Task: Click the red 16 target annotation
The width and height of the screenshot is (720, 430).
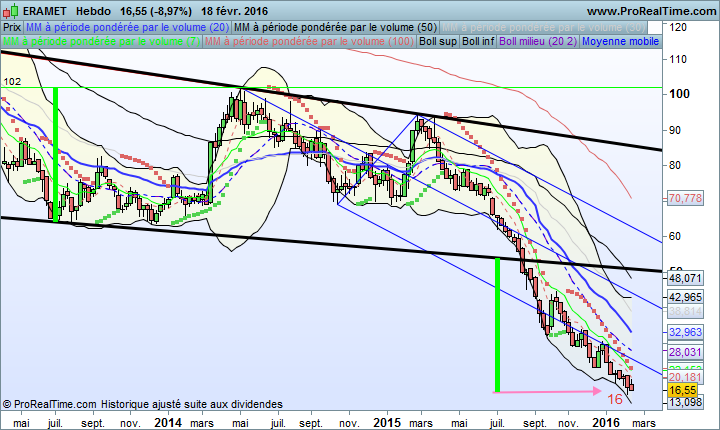Action: click(x=615, y=399)
